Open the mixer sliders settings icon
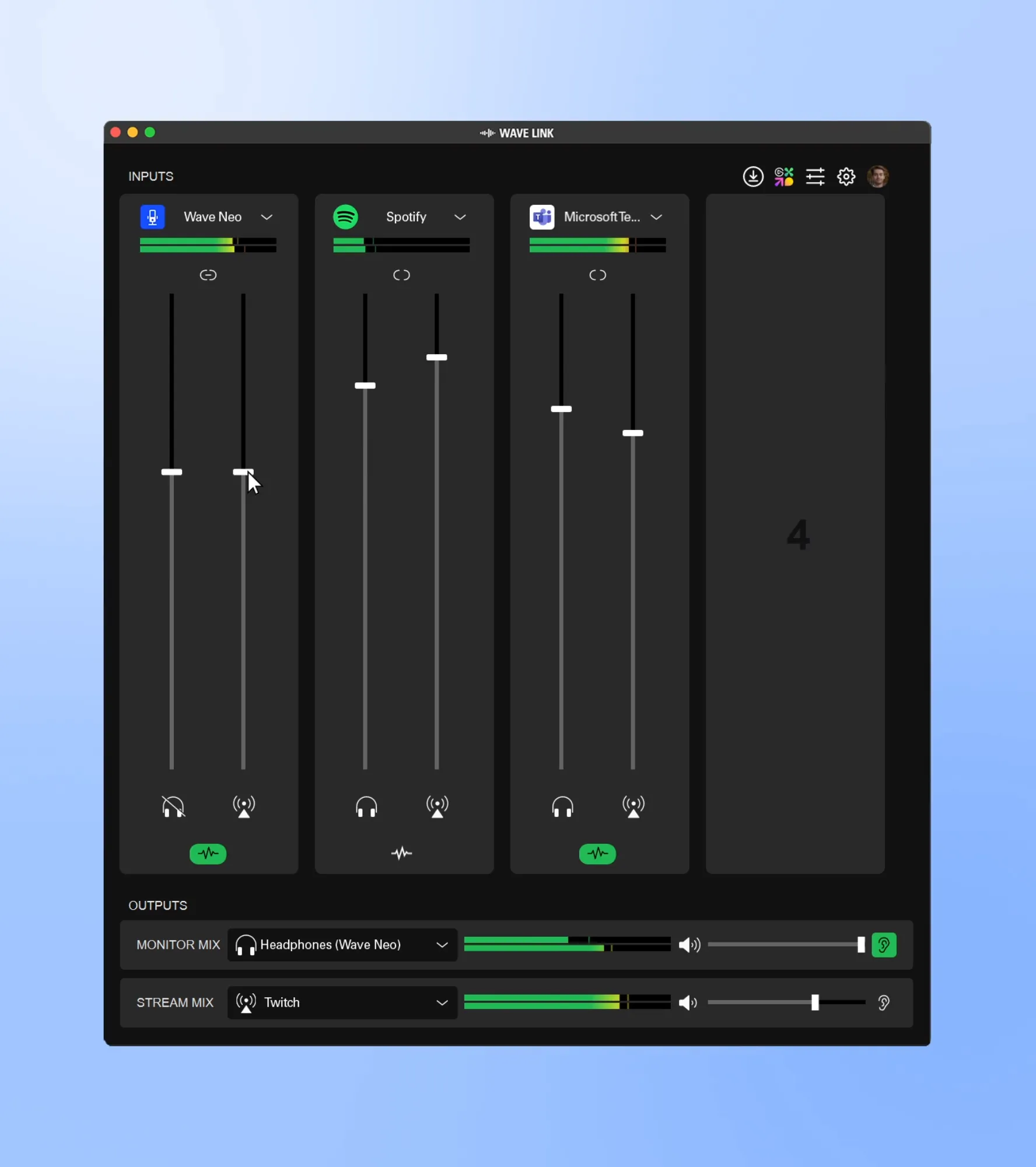 click(815, 176)
